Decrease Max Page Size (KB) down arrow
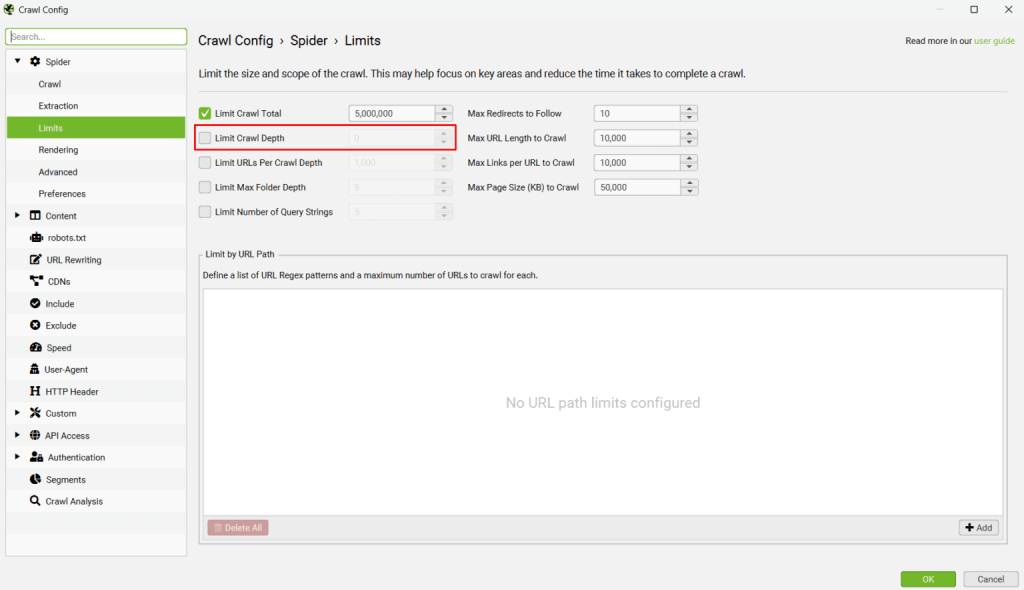The height and width of the screenshot is (590, 1024). point(689,191)
